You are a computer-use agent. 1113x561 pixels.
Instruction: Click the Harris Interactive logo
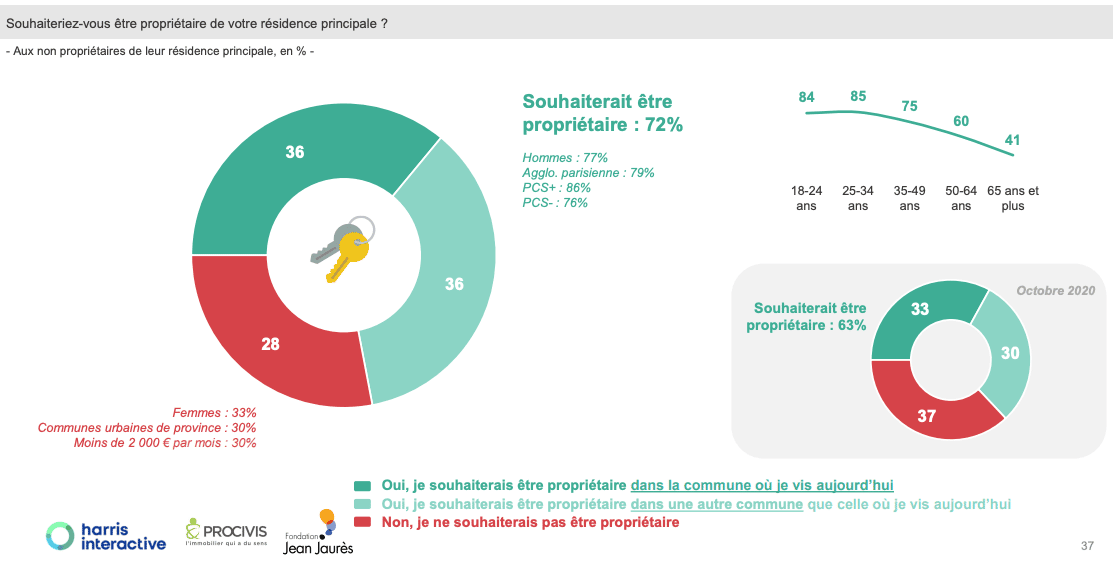point(106,535)
